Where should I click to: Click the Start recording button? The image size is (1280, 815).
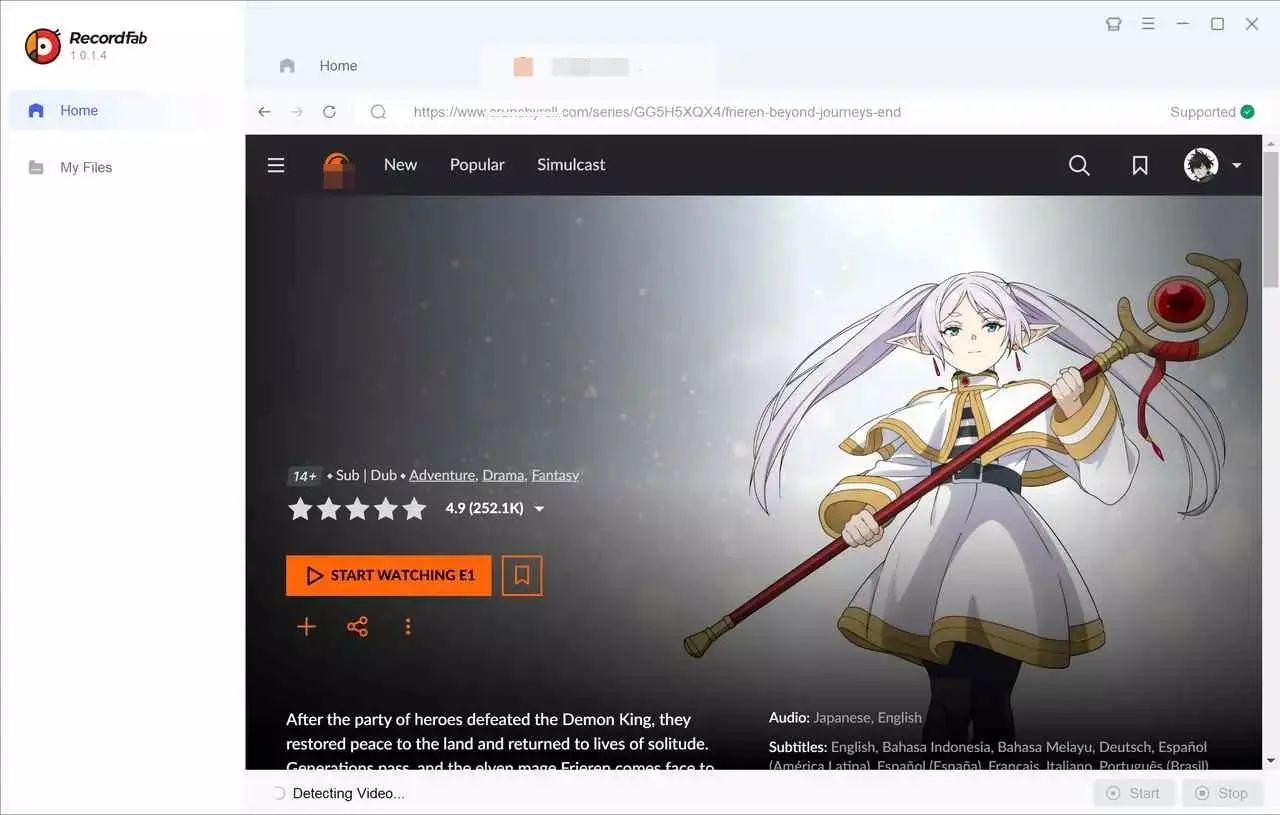1133,793
